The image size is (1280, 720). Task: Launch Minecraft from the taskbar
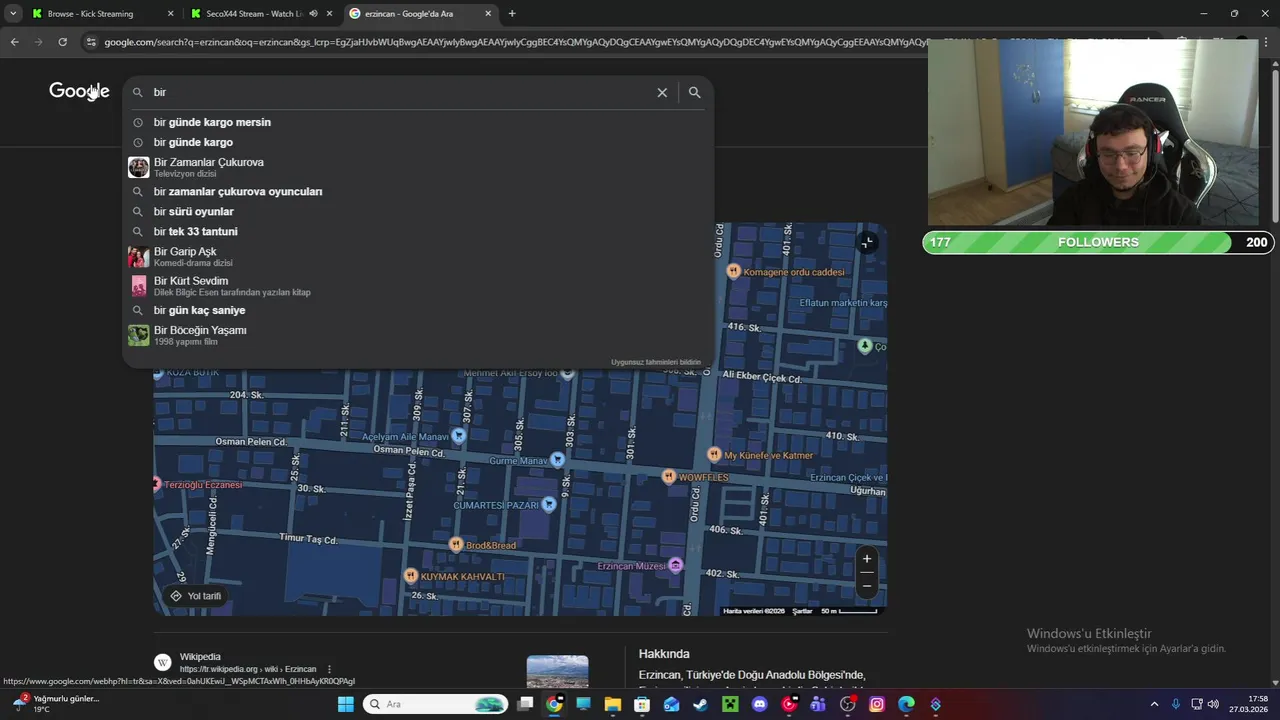[730, 704]
